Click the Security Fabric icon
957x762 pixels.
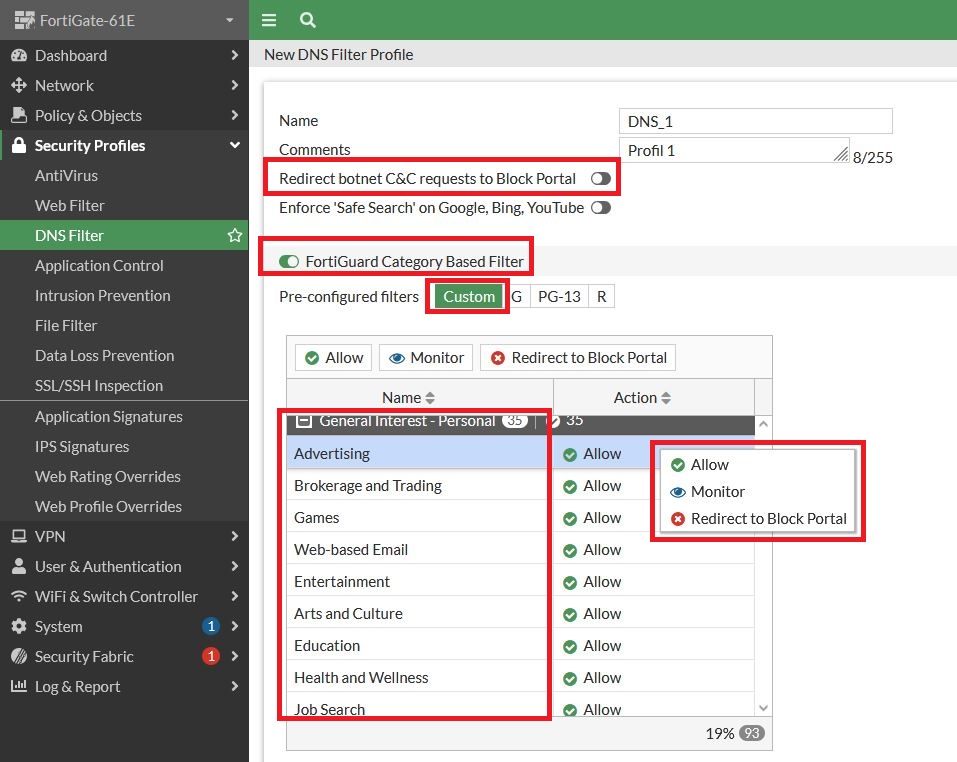[19, 656]
